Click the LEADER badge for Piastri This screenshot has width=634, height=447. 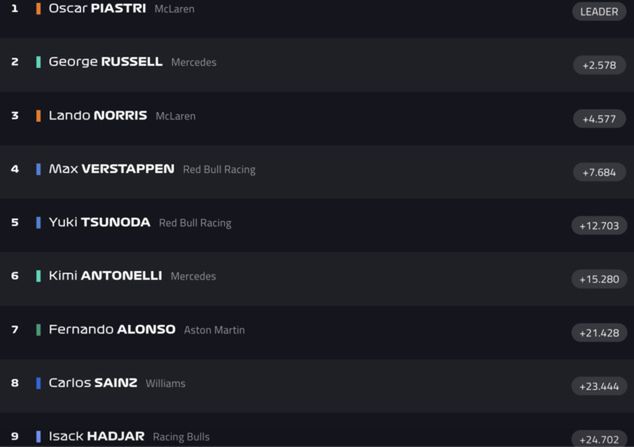[599, 11]
